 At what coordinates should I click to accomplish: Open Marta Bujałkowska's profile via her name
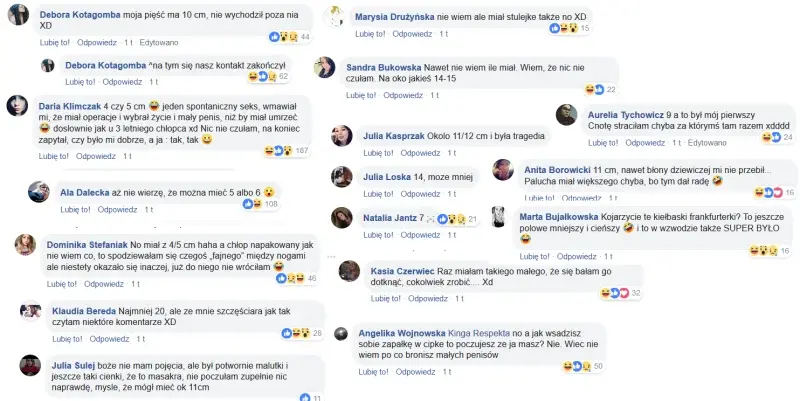pyautogui.click(x=570, y=215)
